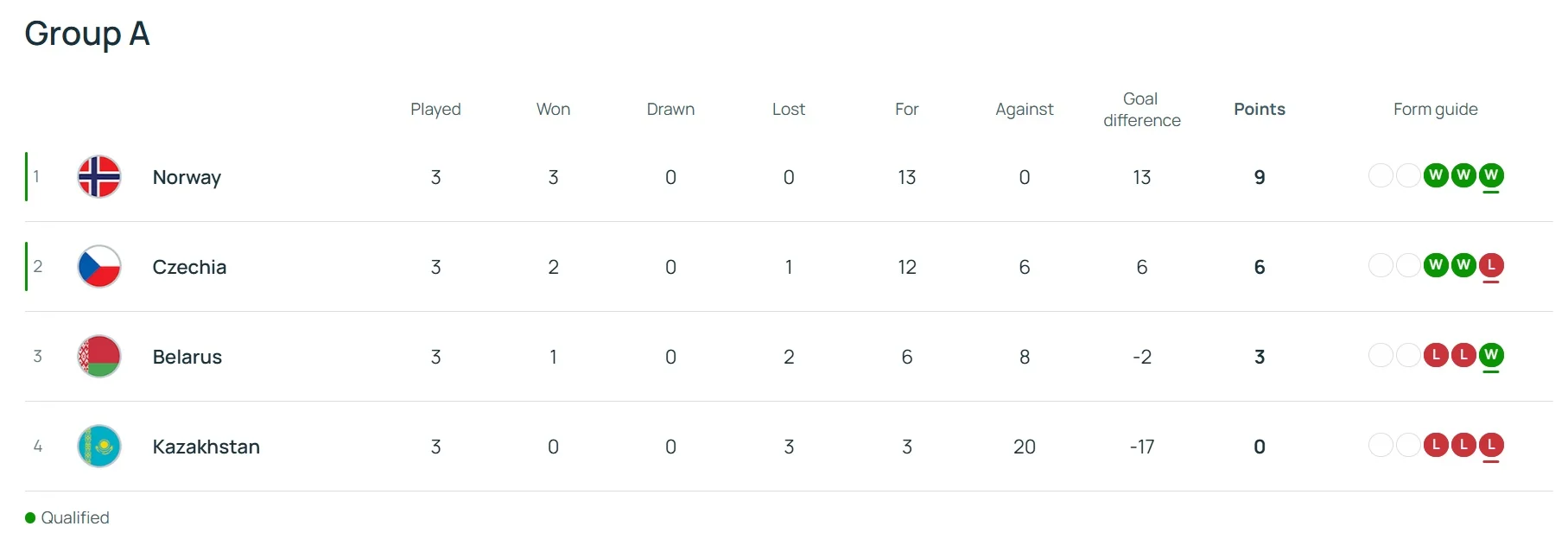Viewport: 1568px width, 539px height.
Task: Click Czechia's latest underlined L form badge
Action: click(x=1490, y=265)
